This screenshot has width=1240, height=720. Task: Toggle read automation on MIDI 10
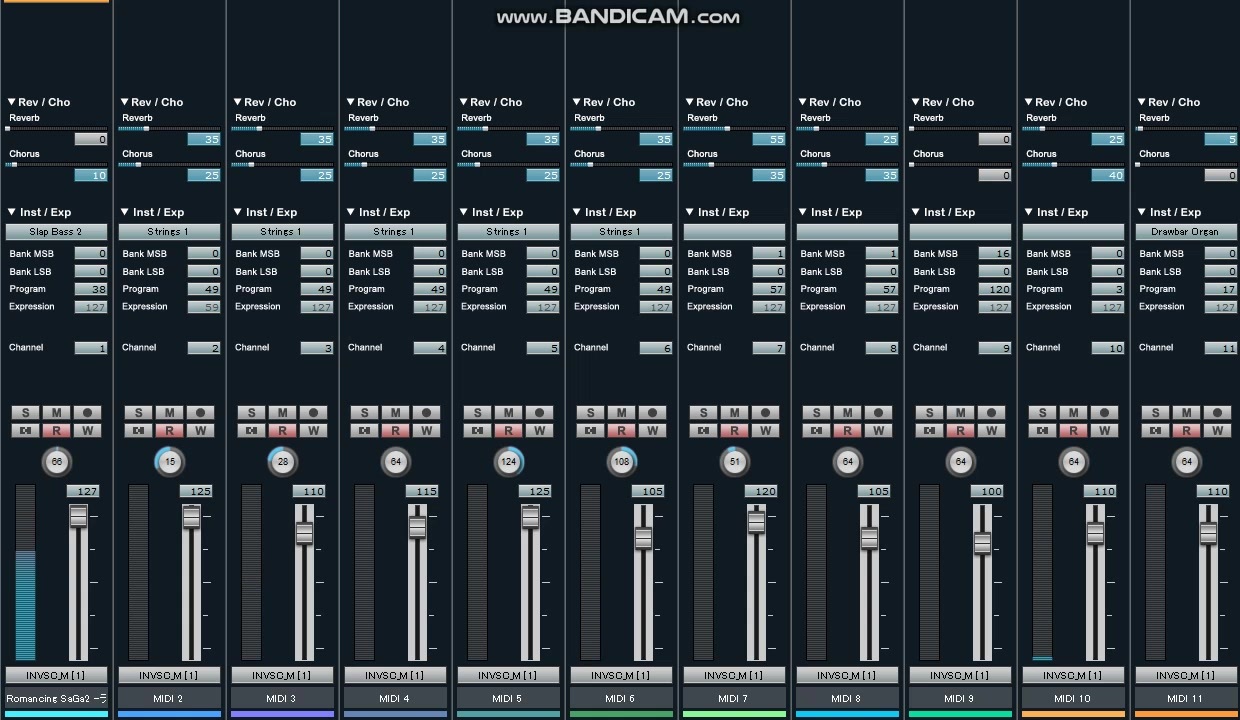click(1073, 431)
